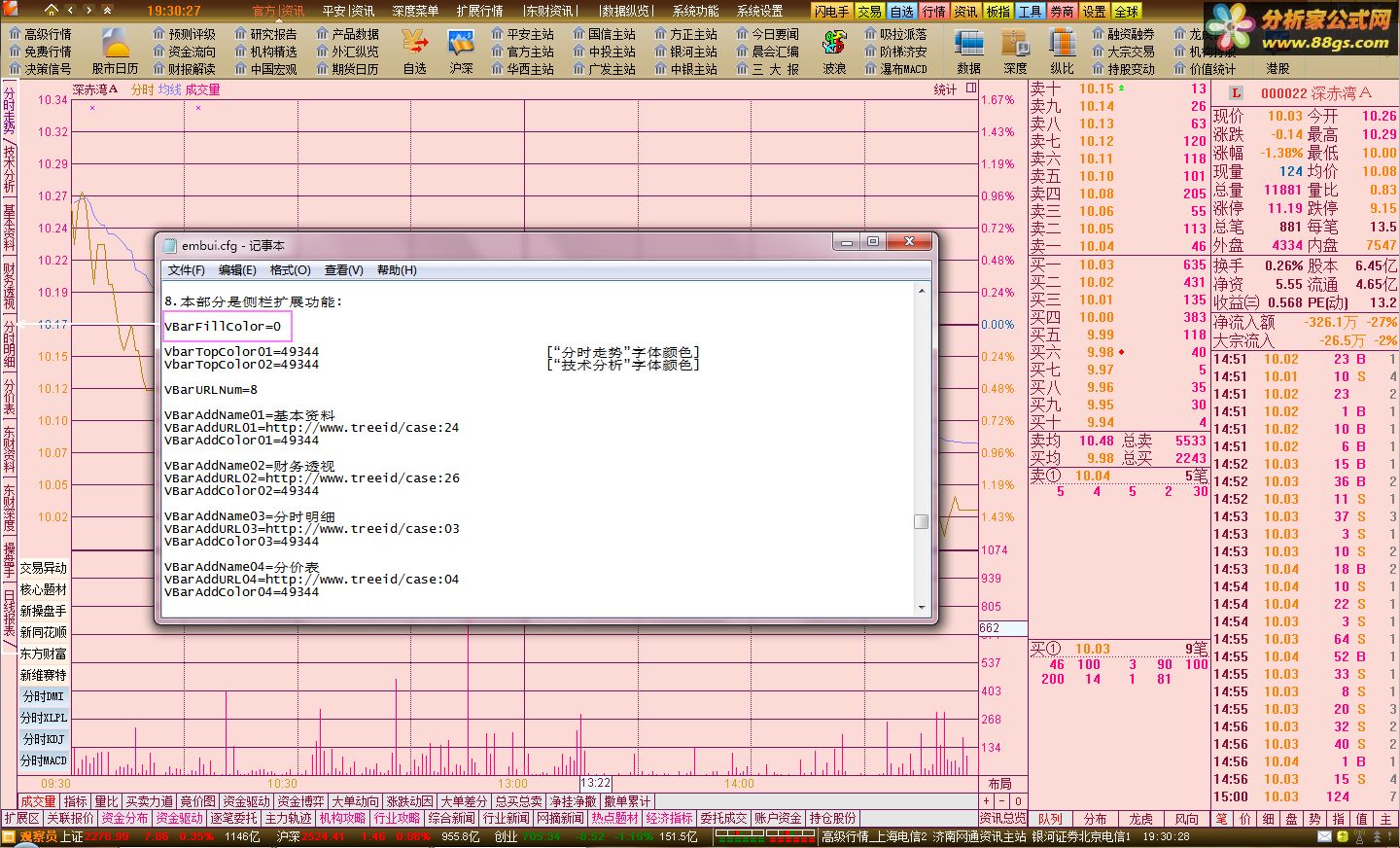Click the VBarURLNum=8 line in Notepad
Viewport: 1400px width, 848px height.
click(x=211, y=390)
